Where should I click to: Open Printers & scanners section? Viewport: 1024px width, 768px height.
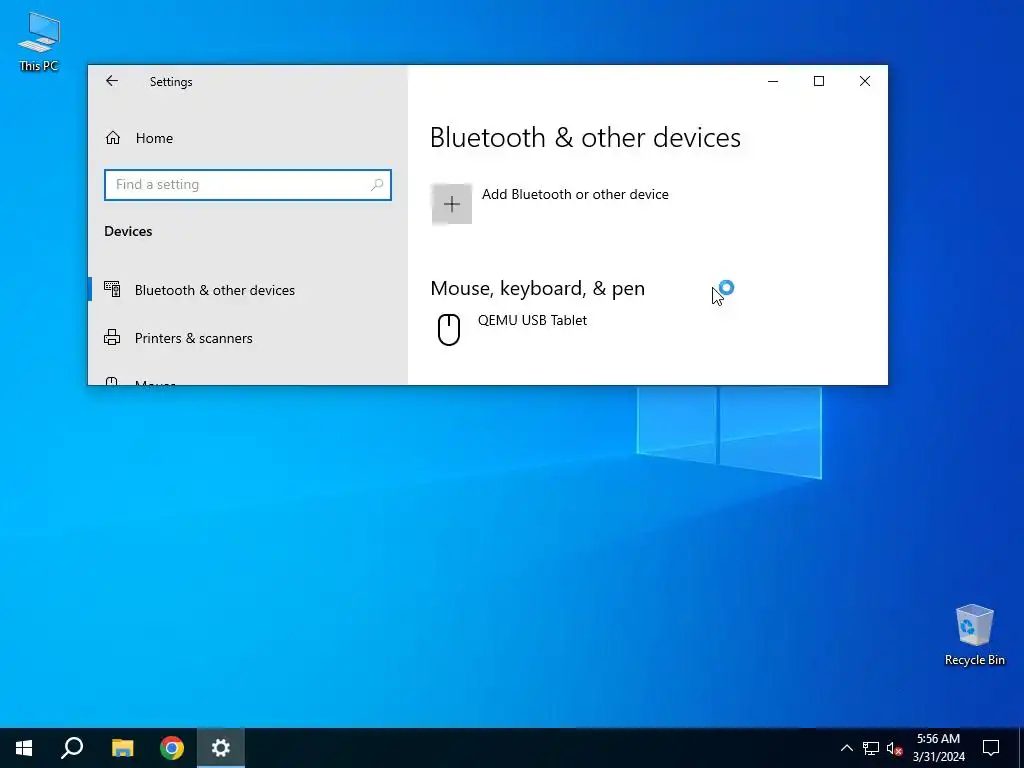pyautogui.click(x=193, y=338)
